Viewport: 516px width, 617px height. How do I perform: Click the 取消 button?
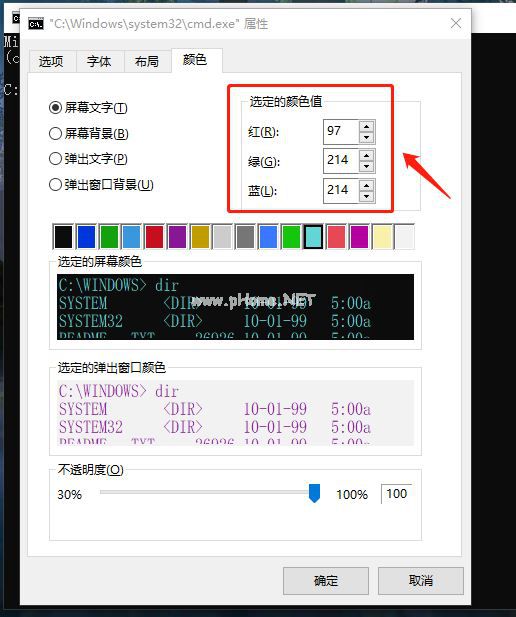click(421, 580)
